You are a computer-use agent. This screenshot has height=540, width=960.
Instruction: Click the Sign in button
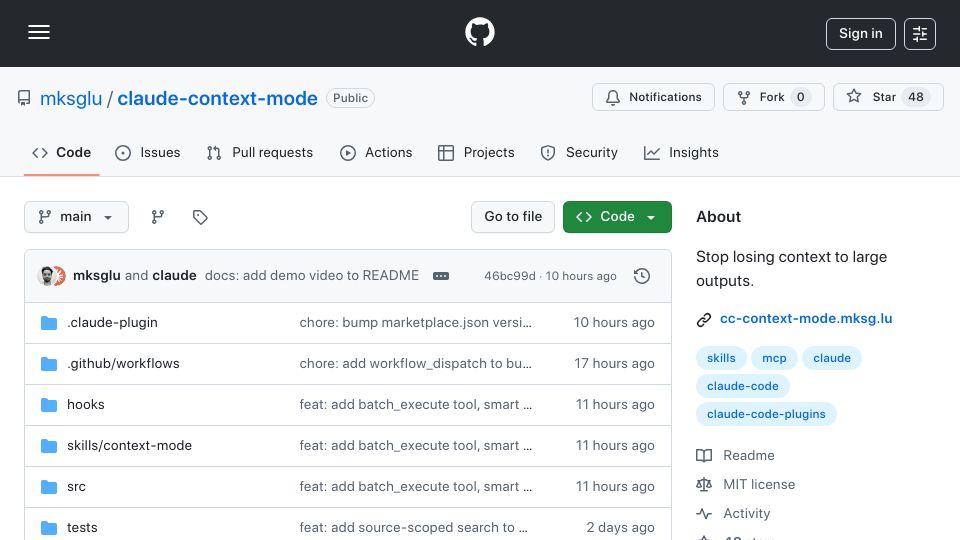[860, 34]
